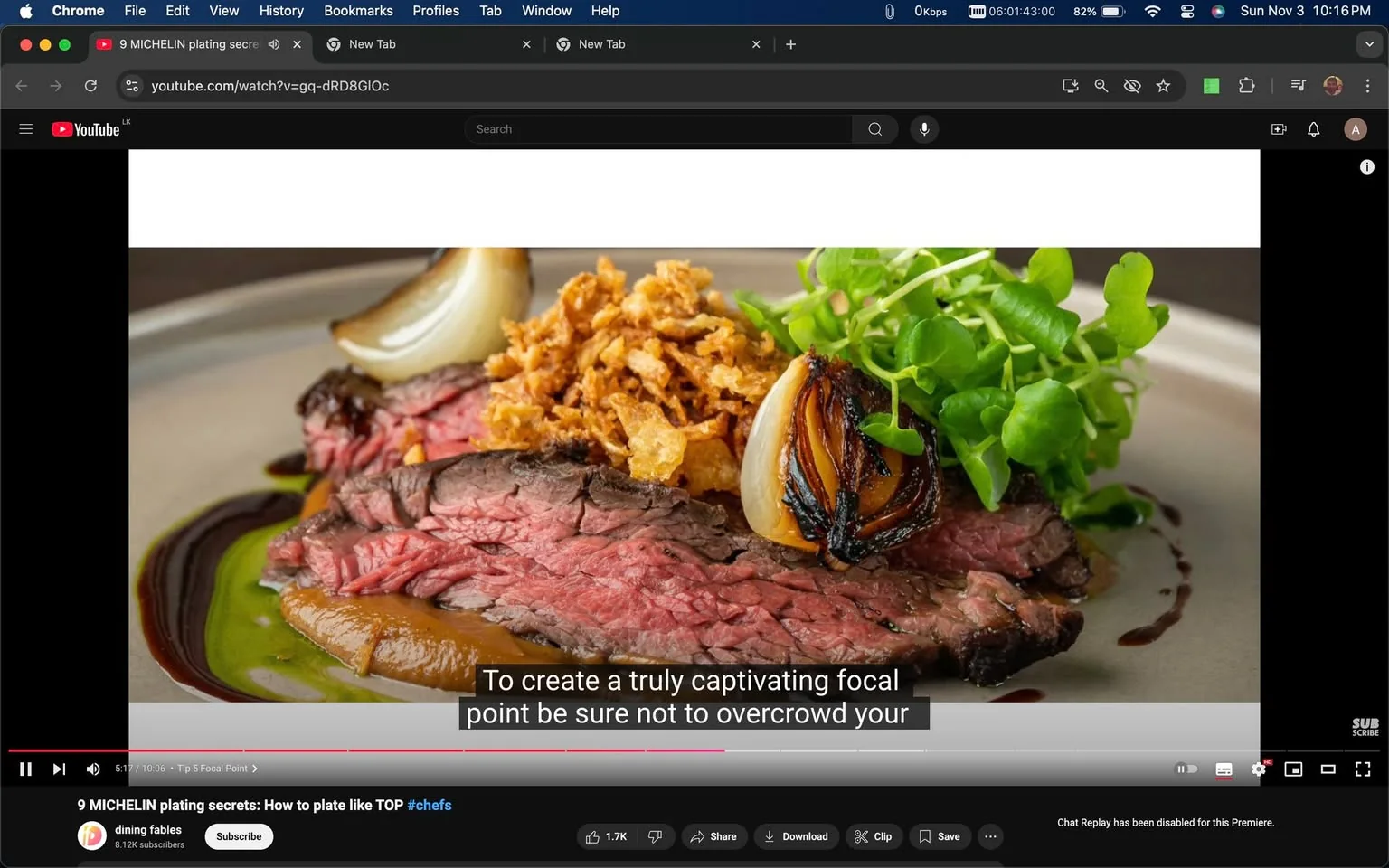Open the Profiles menu

[436, 11]
